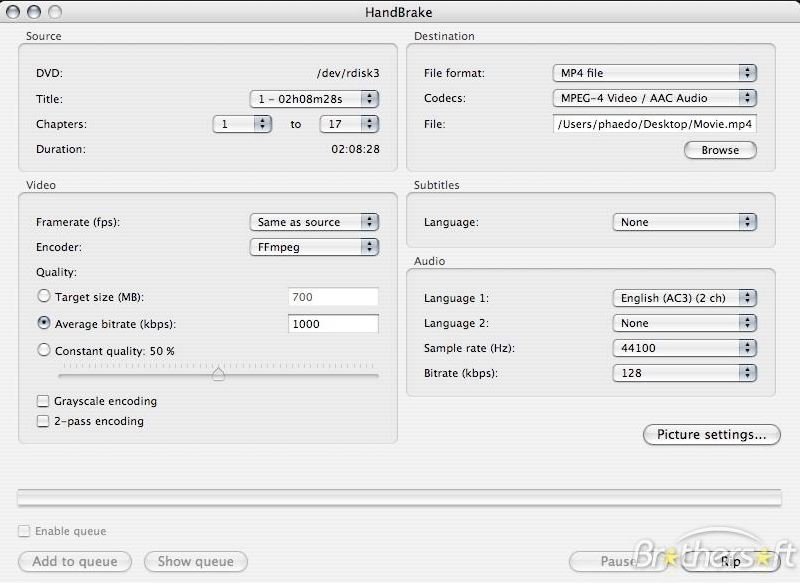Open Picture settings

(711, 435)
